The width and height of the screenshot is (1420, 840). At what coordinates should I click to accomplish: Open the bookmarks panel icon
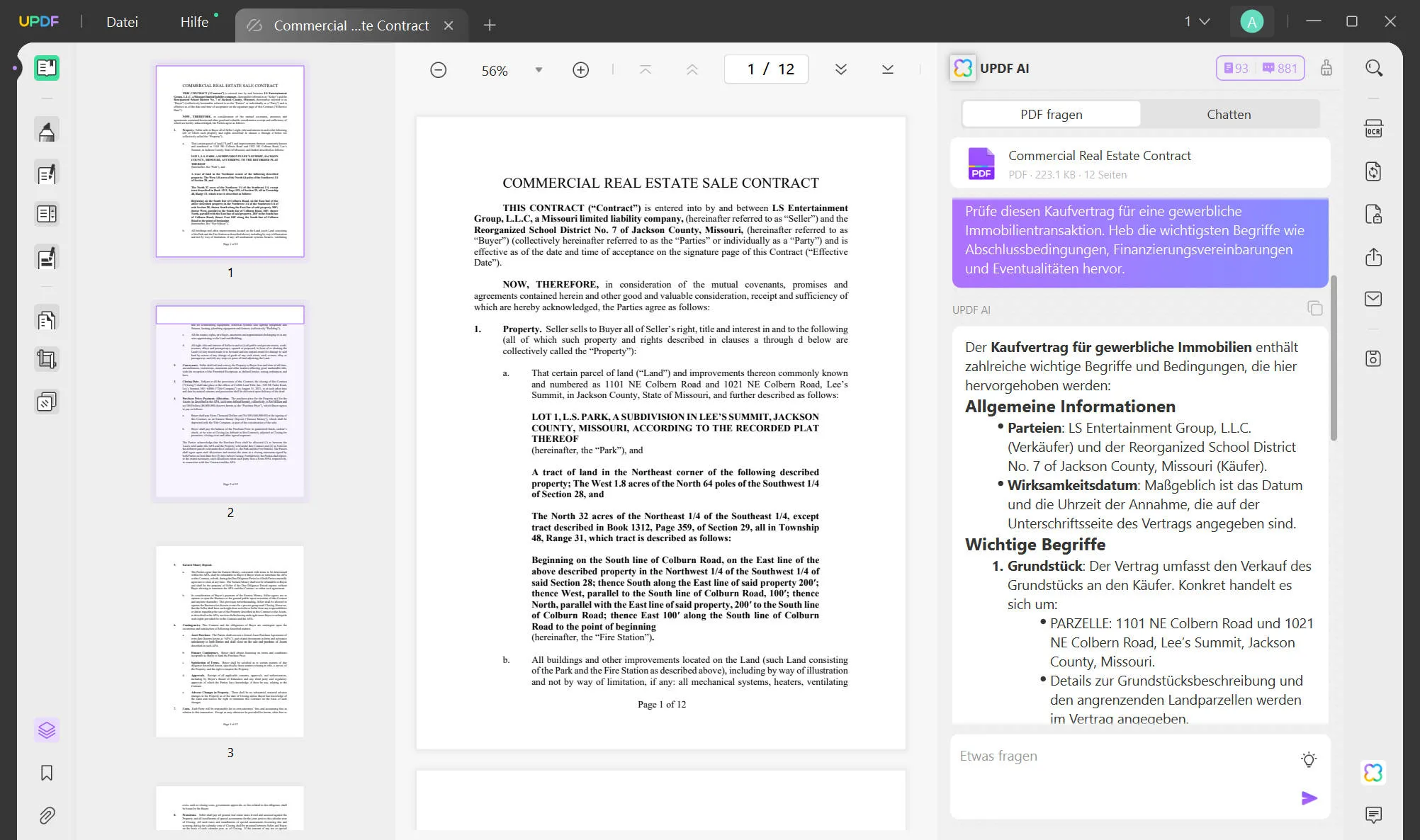(x=47, y=773)
